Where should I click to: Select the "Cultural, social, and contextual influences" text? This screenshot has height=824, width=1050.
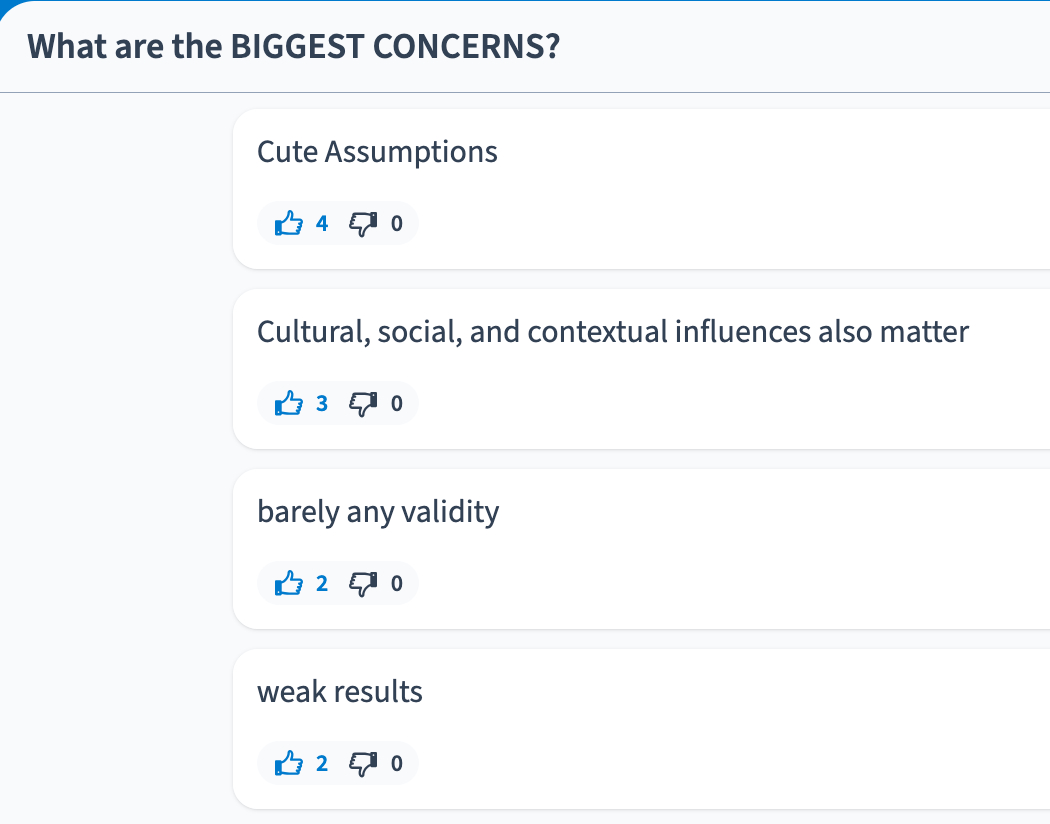coord(612,332)
